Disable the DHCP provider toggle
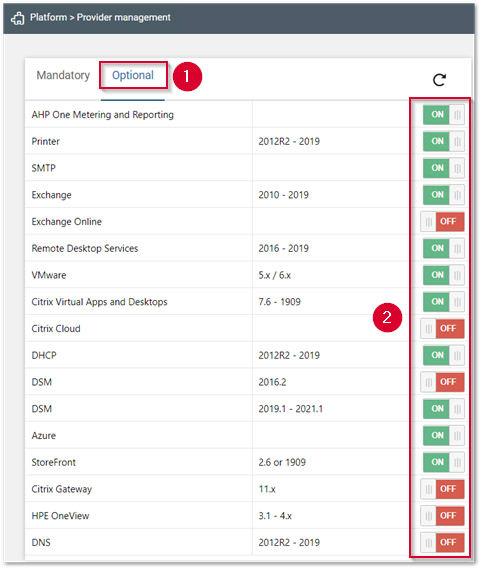 443,355
